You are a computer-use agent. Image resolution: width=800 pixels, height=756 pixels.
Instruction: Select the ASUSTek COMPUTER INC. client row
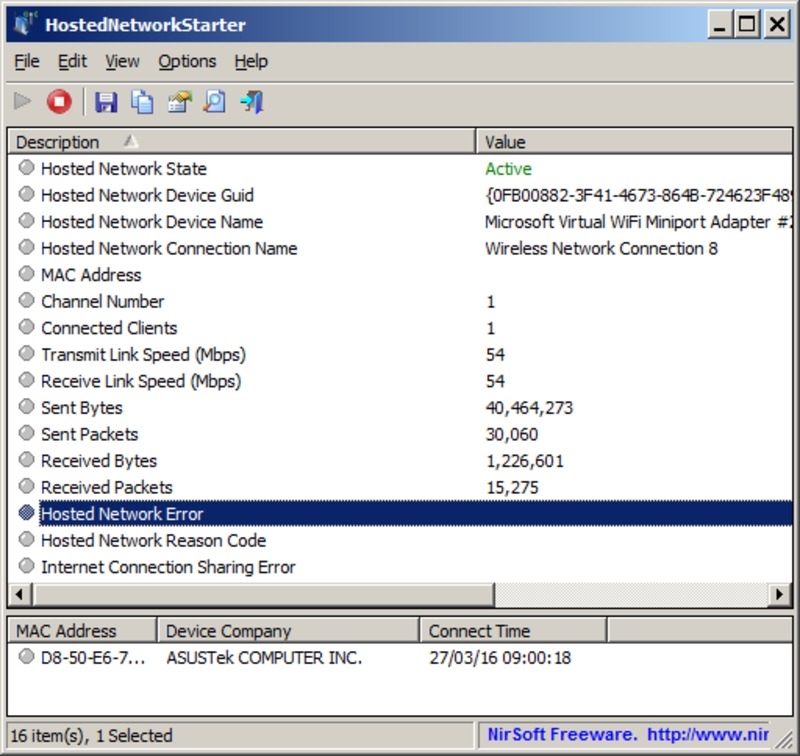(264, 658)
